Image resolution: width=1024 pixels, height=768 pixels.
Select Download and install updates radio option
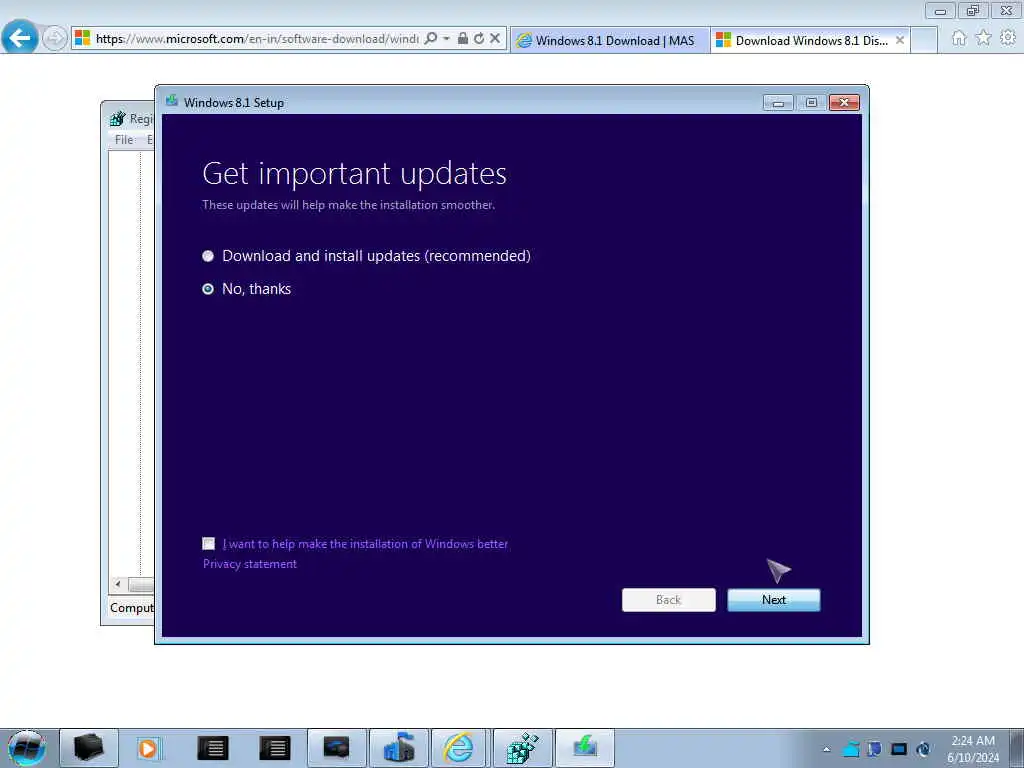[208, 256]
